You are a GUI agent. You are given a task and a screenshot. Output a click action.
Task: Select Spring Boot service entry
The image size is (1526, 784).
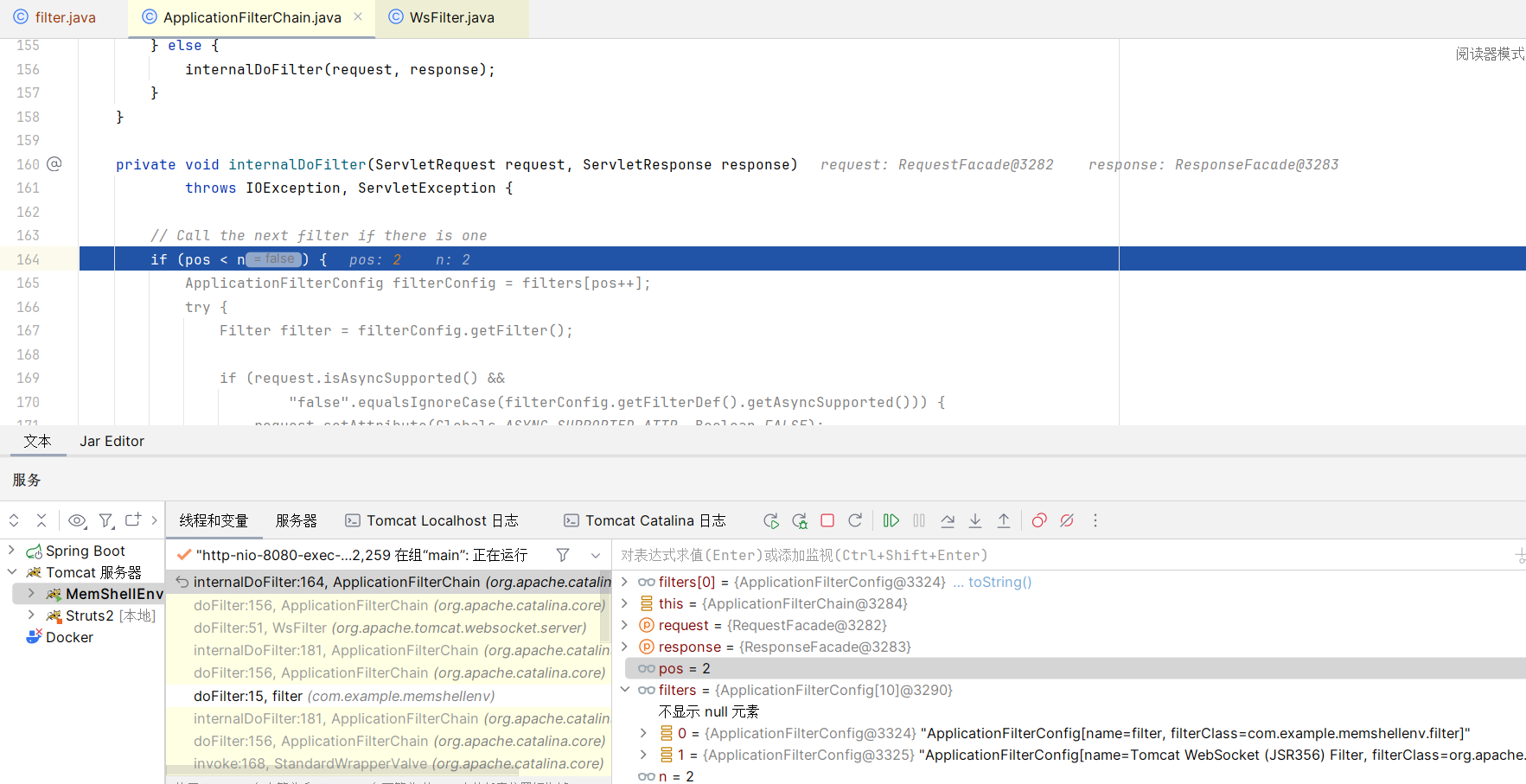pyautogui.click(x=76, y=551)
